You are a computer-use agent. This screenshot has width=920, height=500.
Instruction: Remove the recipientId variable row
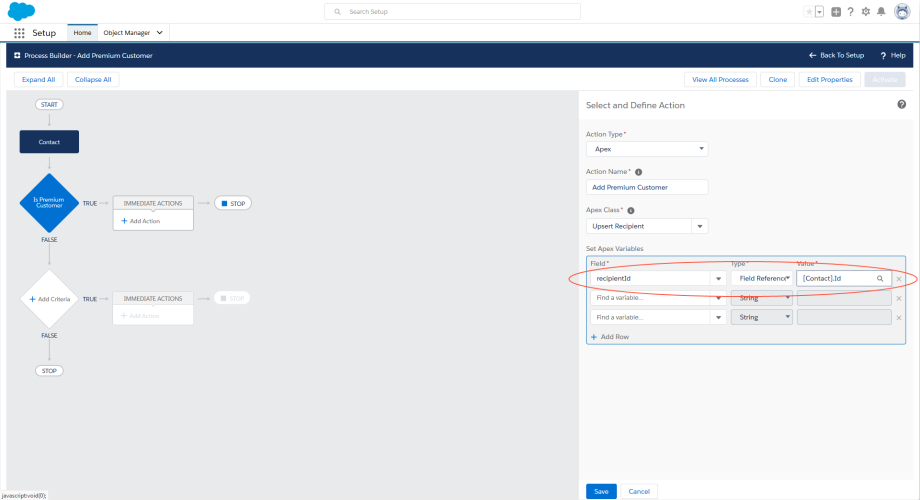[899, 279]
